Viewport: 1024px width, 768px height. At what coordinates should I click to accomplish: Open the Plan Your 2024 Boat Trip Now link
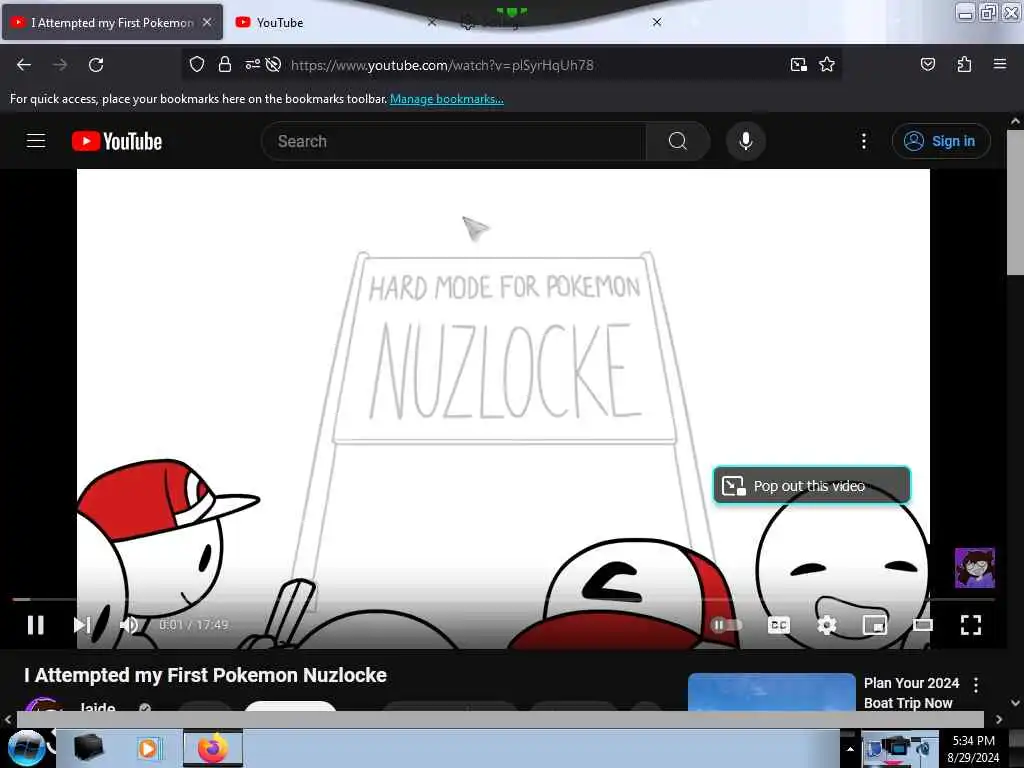coord(912,693)
